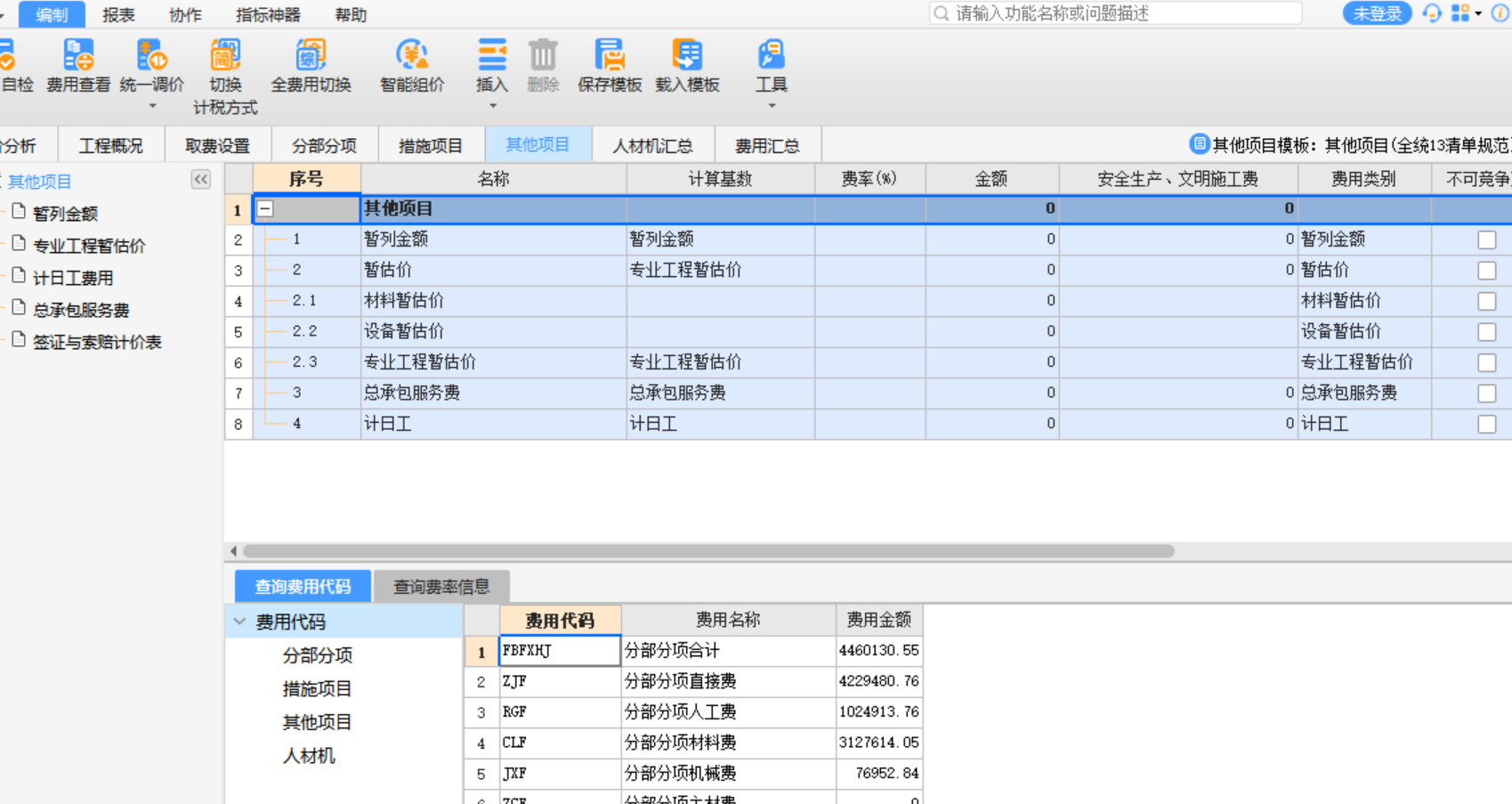Click 切换计税方式 tax method switch icon
The width and height of the screenshot is (1512, 804).
tap(225, 55)
